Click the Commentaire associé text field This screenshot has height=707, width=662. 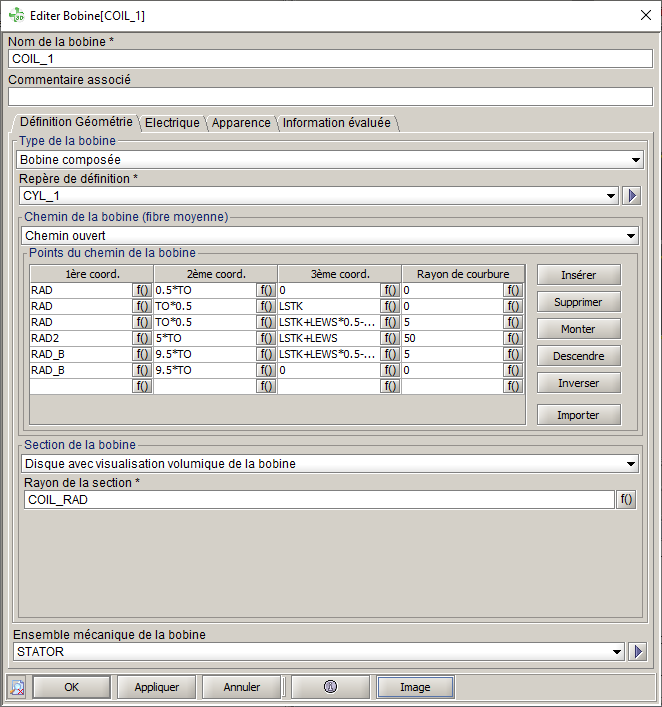click(330, 97)
